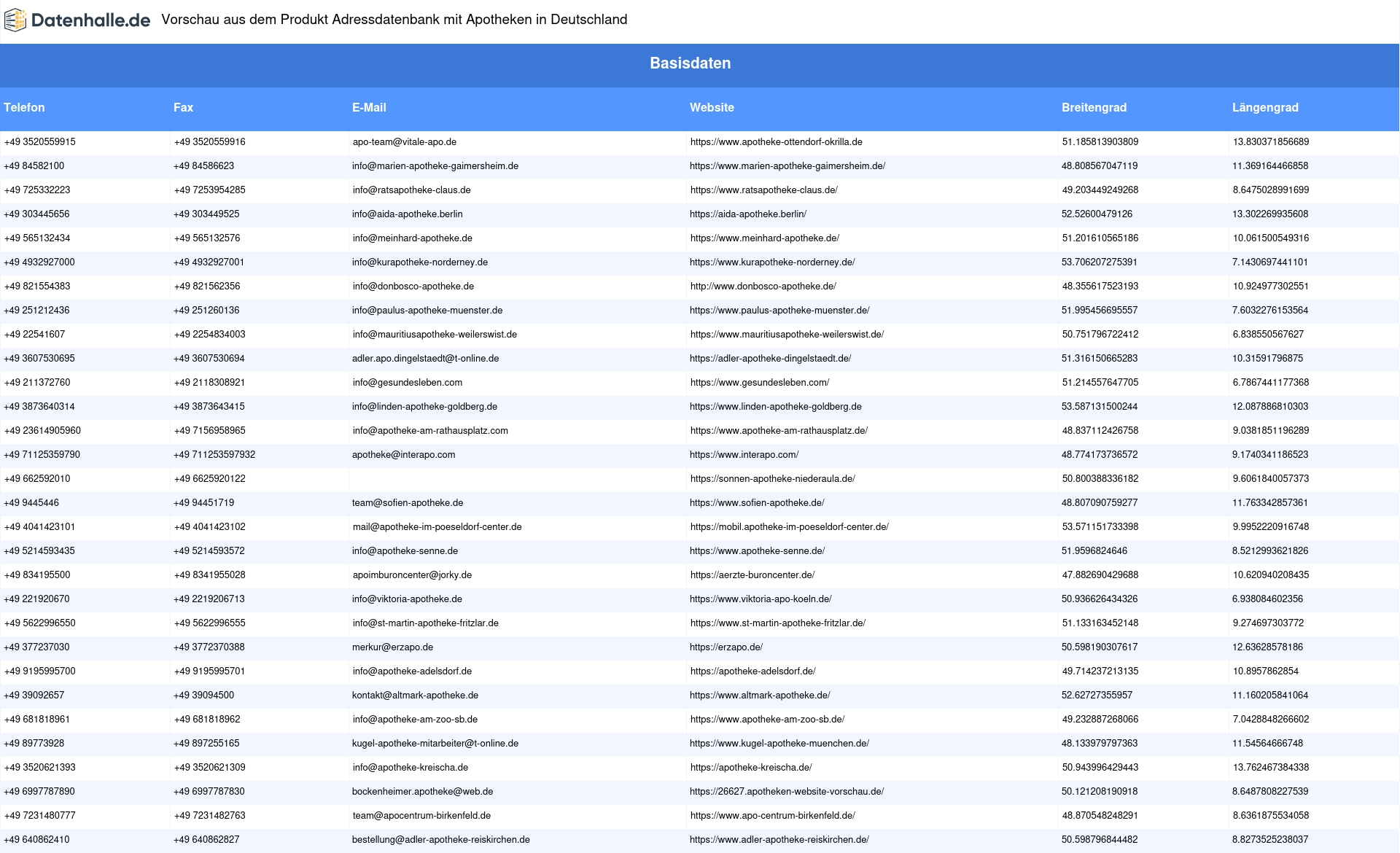The height and width of the screenshot is (853, 1400).
Task: Click latitude 51.9596824646
Action: 1094,551
